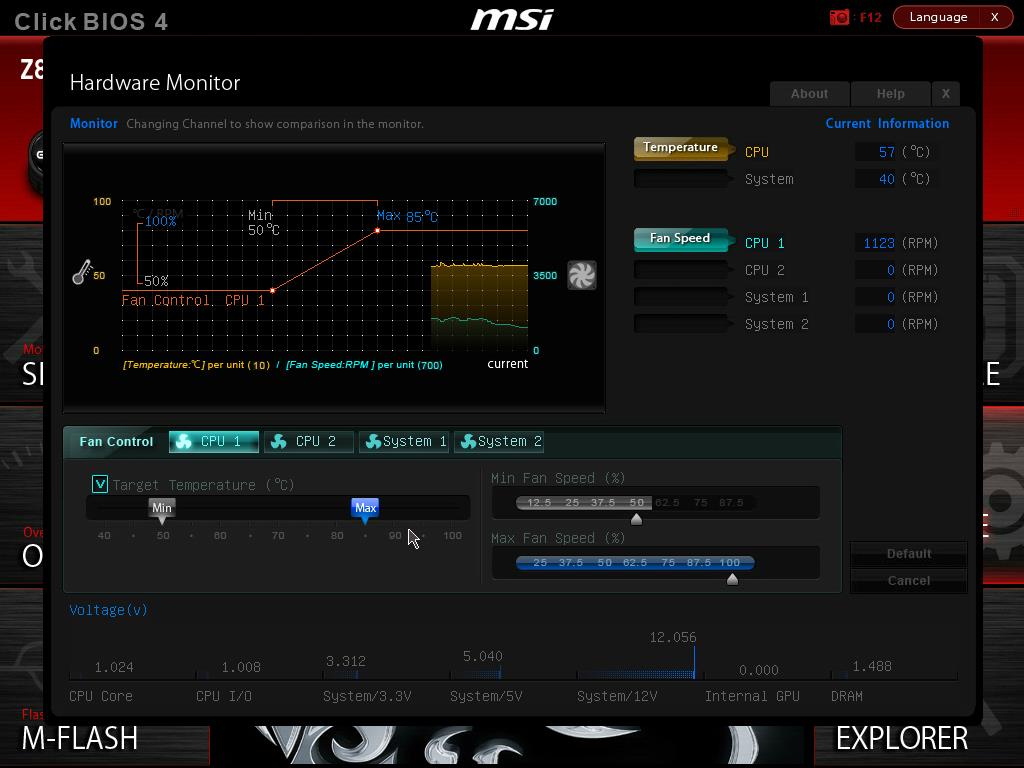Click the X beside the Language button
Viewport: 1024px width, 768px height.
point(994,17)
